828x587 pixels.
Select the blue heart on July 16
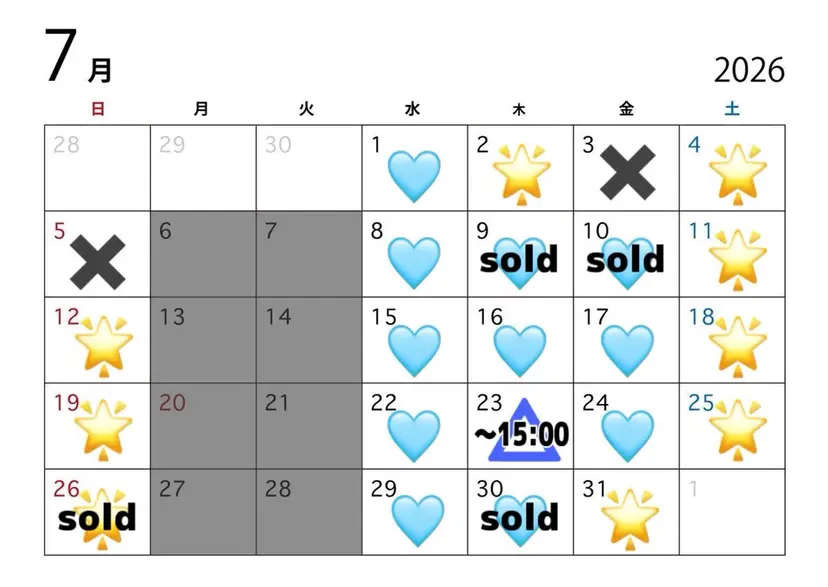tap(520, 351)
